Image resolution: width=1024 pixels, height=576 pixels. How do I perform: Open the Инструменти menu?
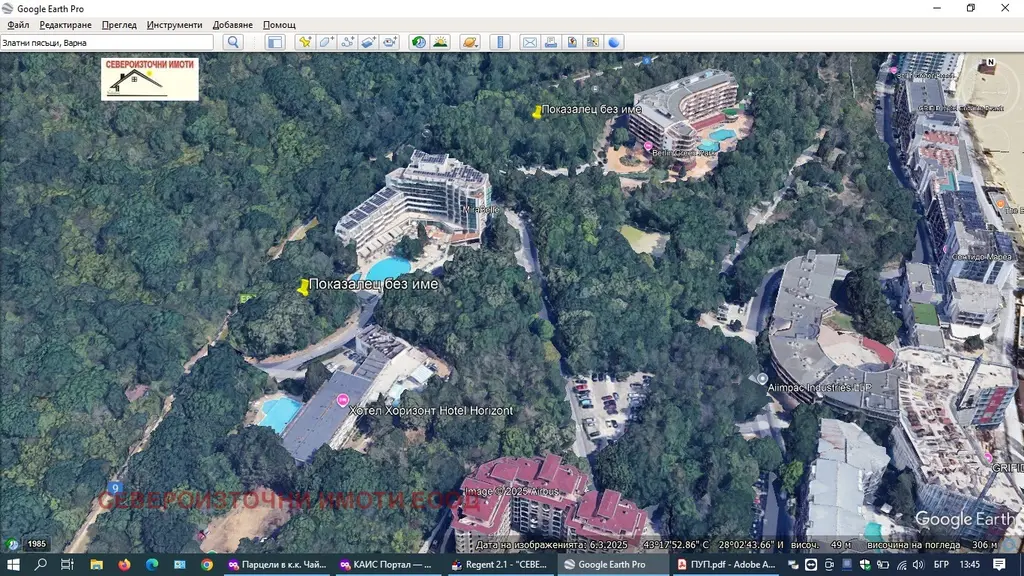tap(174, 25)
